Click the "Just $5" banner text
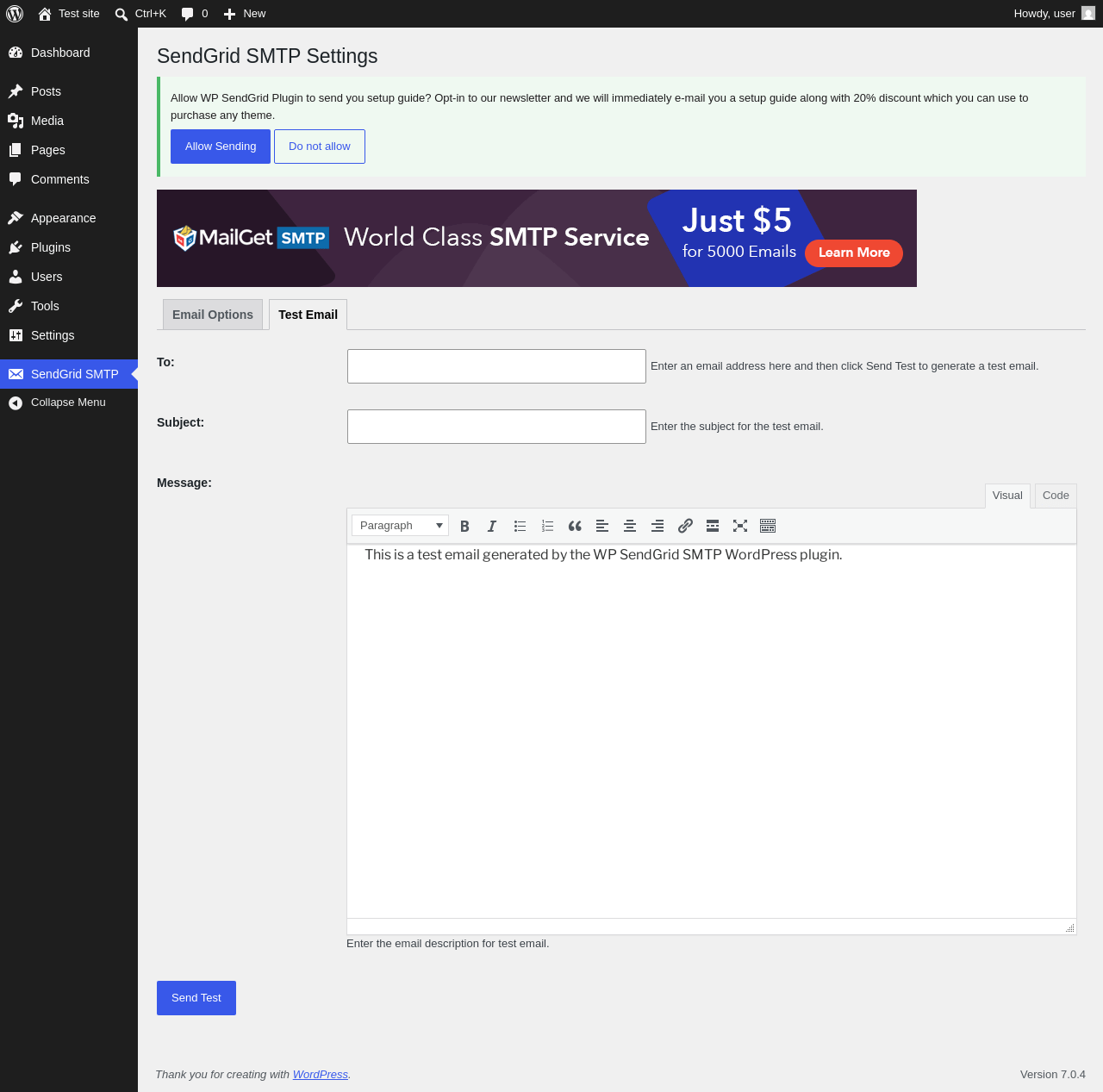 pos(737,221)
